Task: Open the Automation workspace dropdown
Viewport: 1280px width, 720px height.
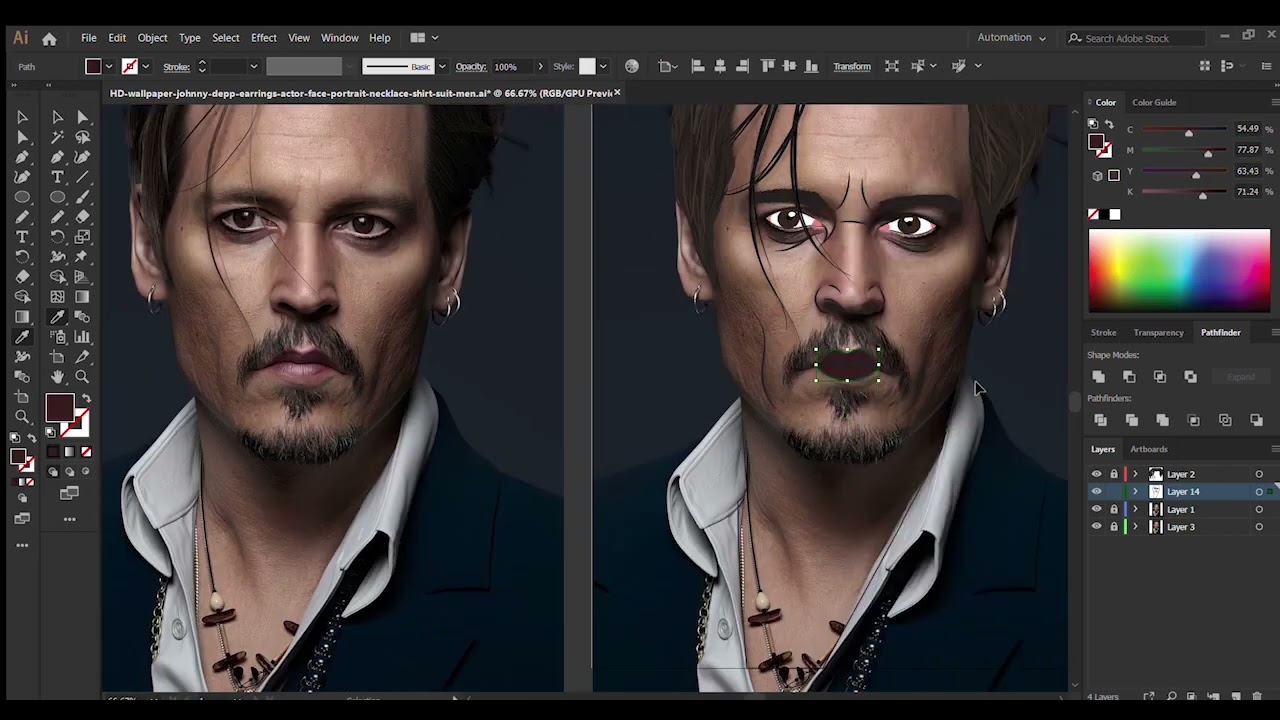Action: tap(1011, 38)
